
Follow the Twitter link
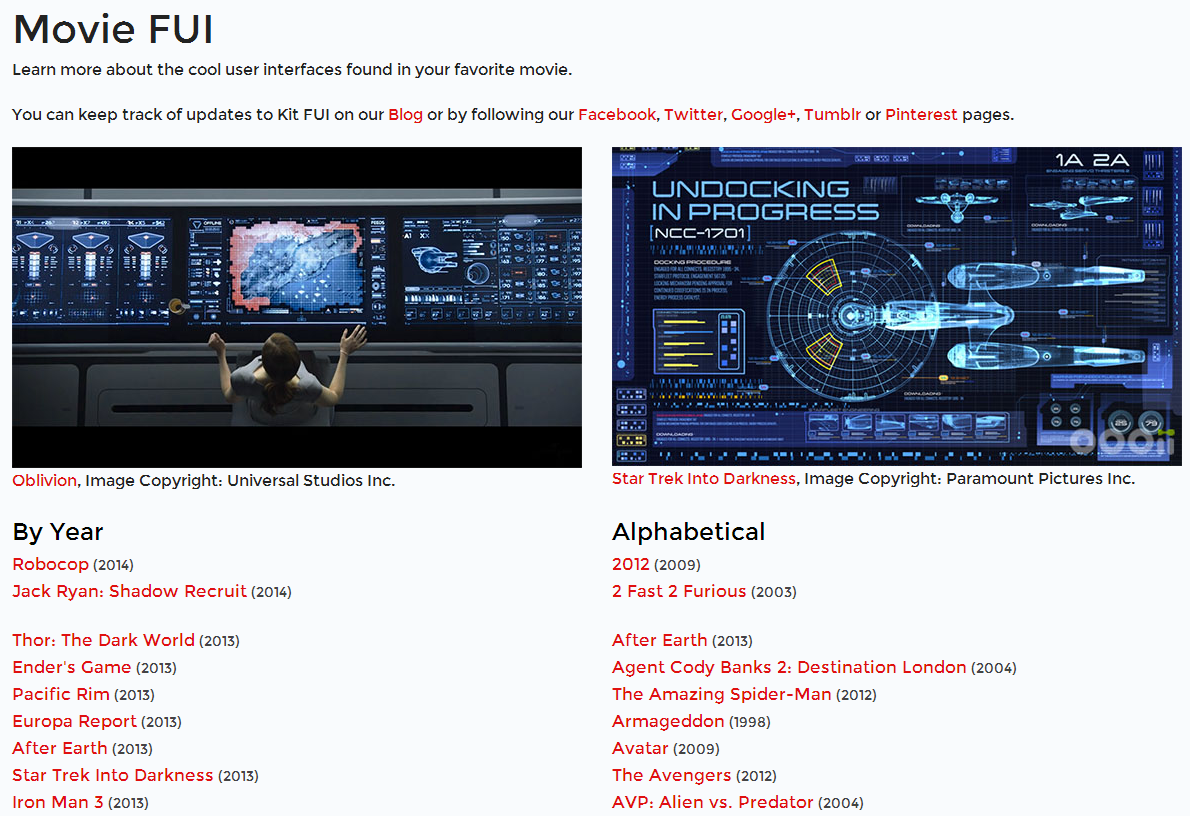click(x=694, y=114)
